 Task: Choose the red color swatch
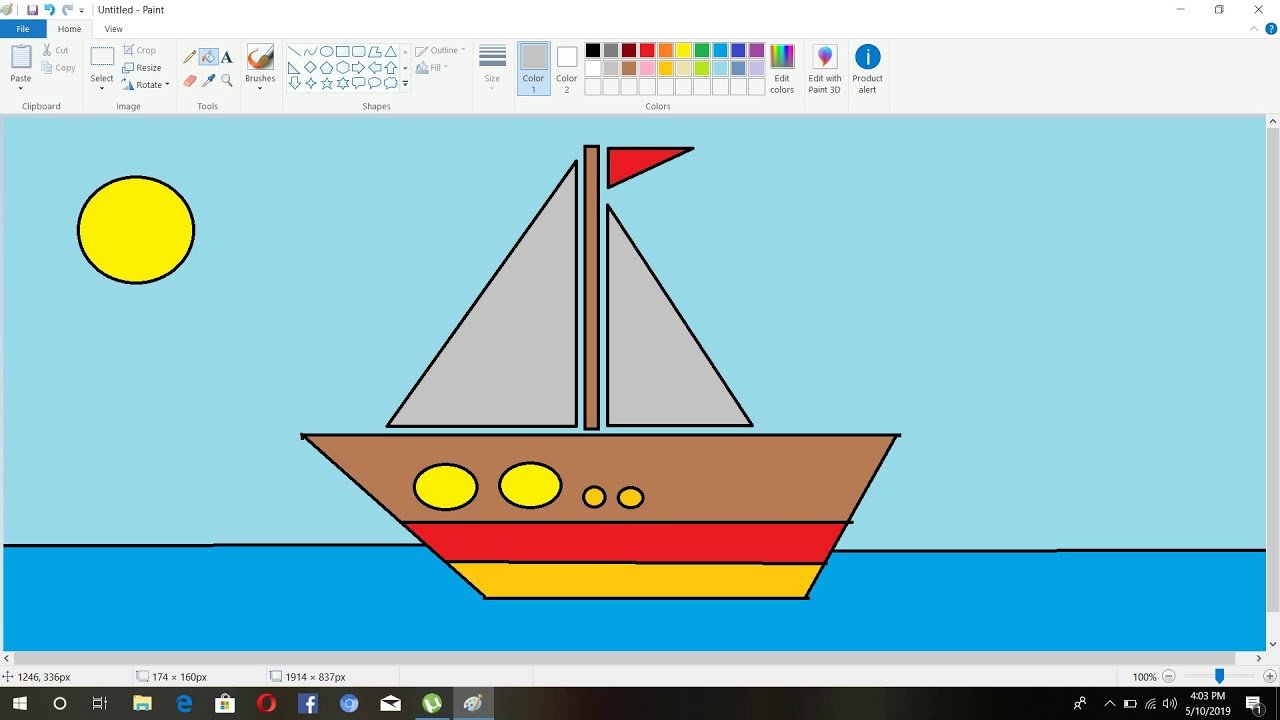click(x=647, y=50)
